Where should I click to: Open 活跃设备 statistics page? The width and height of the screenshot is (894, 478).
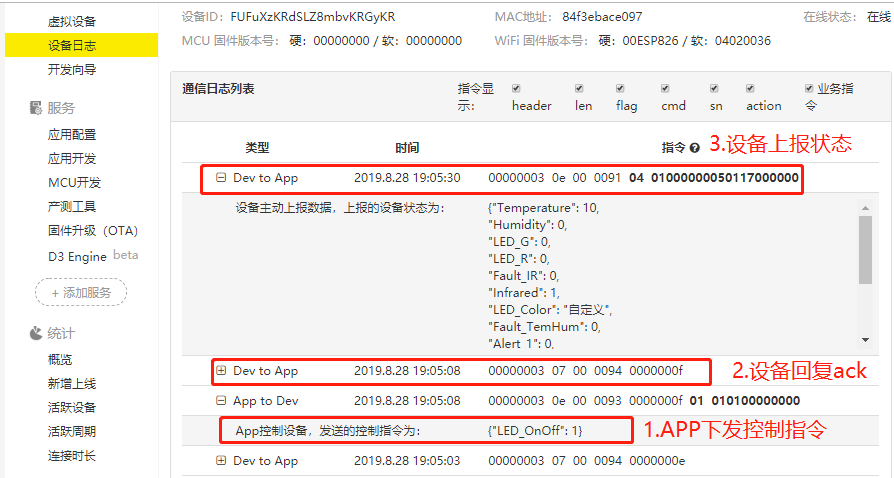tap(73, 408)
